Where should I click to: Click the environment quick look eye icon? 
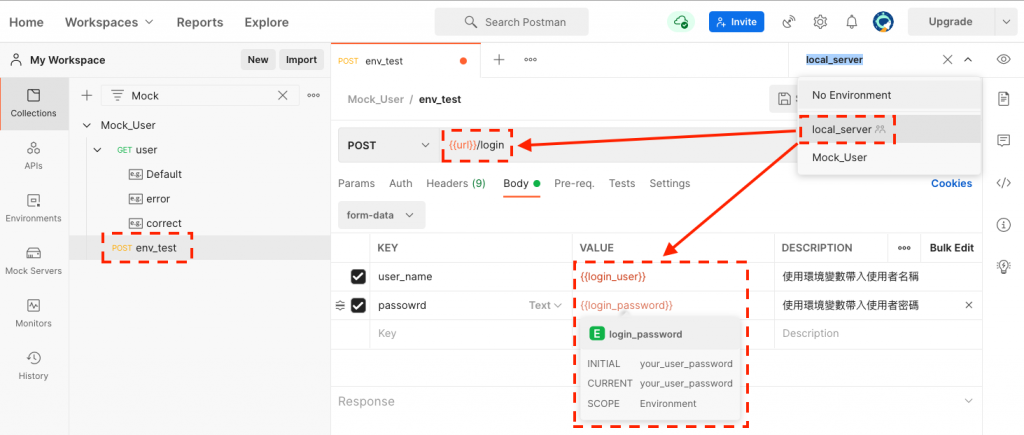click(1004, 59)
